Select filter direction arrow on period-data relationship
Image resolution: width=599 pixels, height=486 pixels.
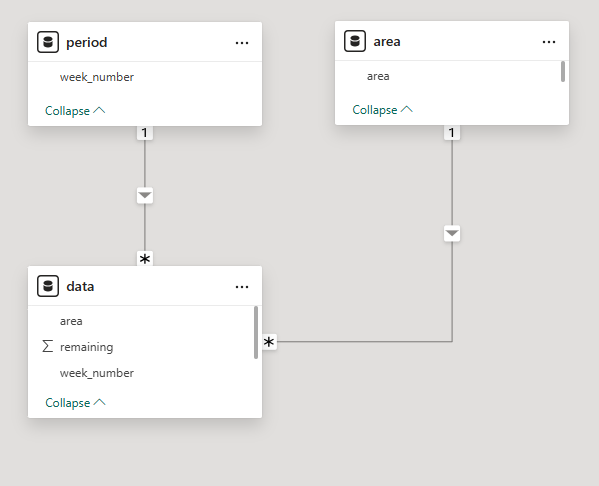tap(145, 196)
